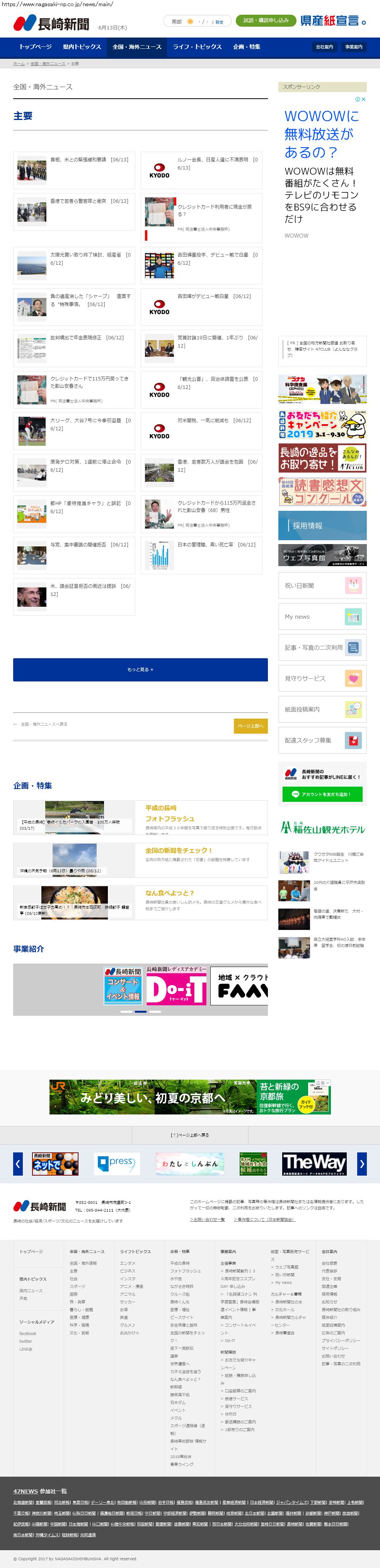Open the WOWOWに無料放送があるの? ad headline
Screen dimensions: 380x1568
pyautogui.click(x=322, y=134)
